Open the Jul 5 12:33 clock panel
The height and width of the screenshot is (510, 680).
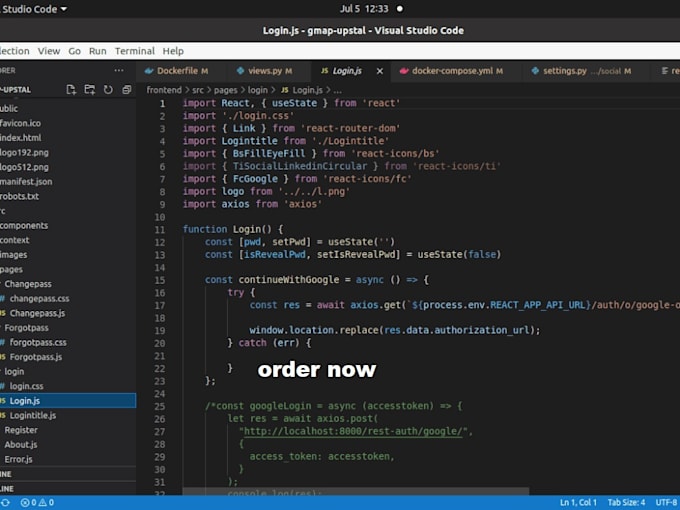click(x=364, y=9)
